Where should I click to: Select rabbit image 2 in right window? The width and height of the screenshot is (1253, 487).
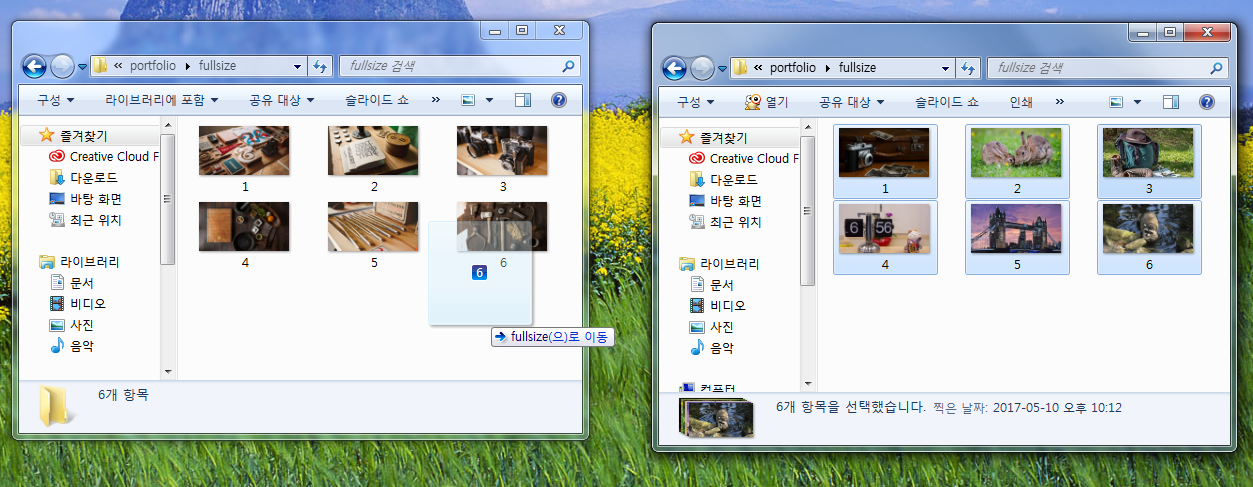tap(1016, 153)
